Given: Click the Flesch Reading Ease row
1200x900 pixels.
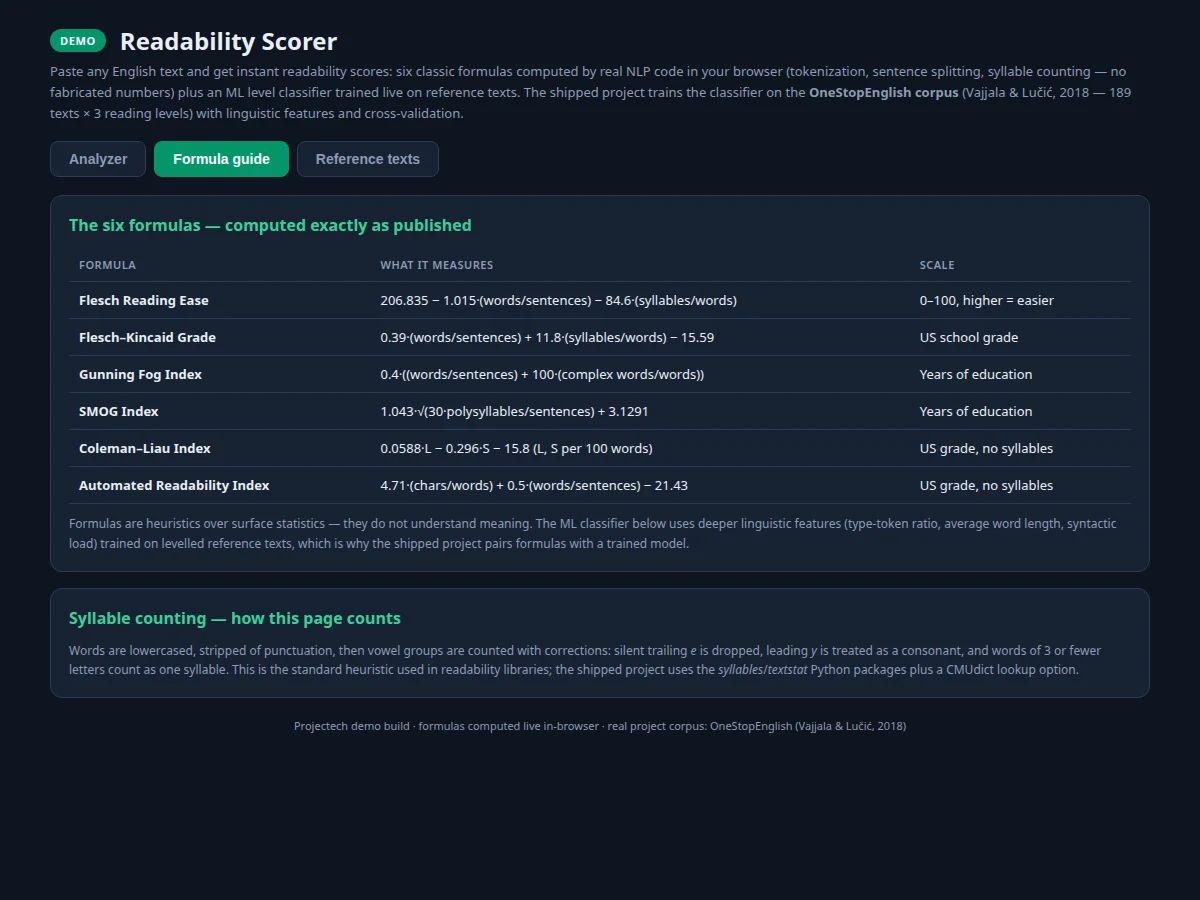Looking at the screenshot, I should pyautogui.click(x=600, y=300).
